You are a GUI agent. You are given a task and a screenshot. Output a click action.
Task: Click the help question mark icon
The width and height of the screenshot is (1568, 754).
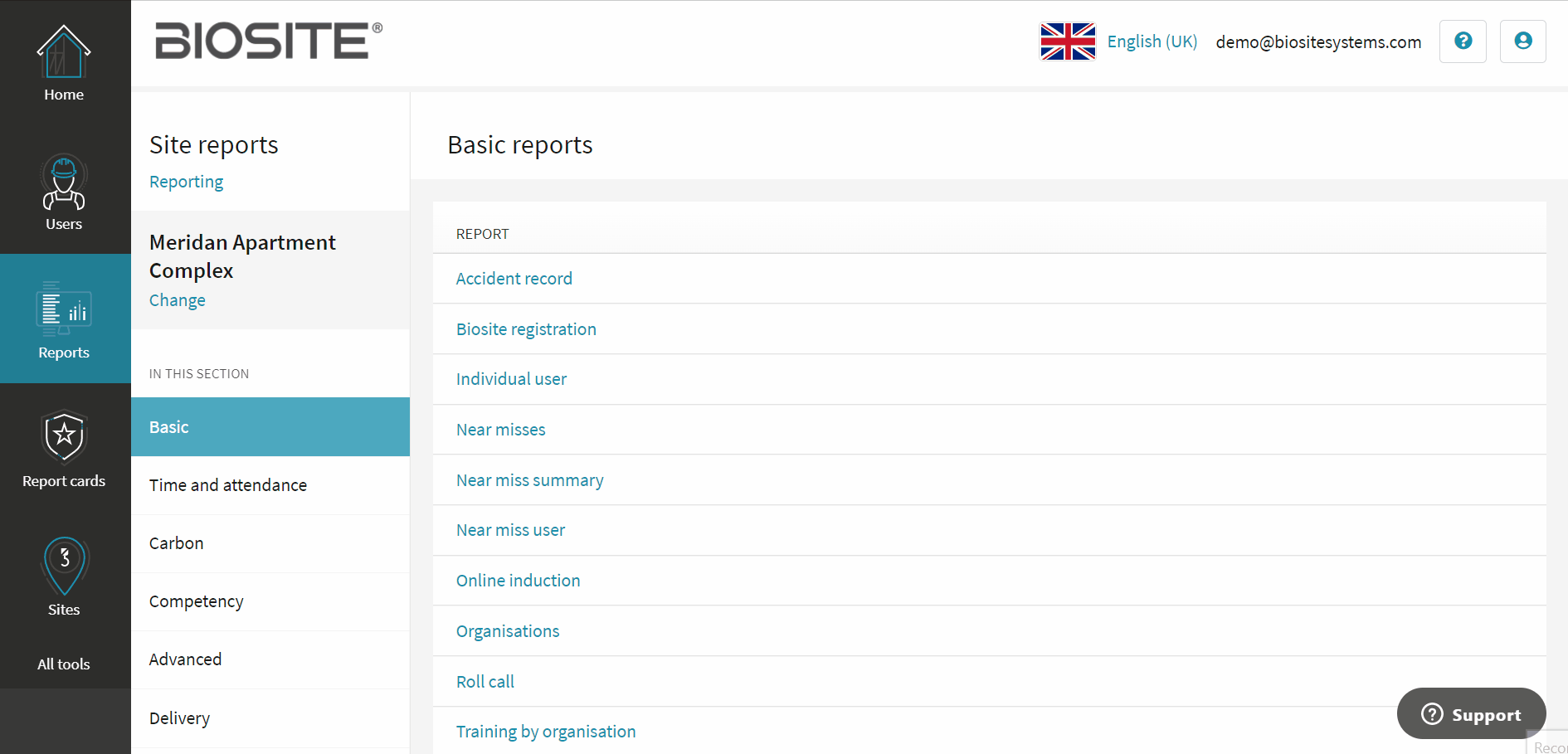(1463, 41)
